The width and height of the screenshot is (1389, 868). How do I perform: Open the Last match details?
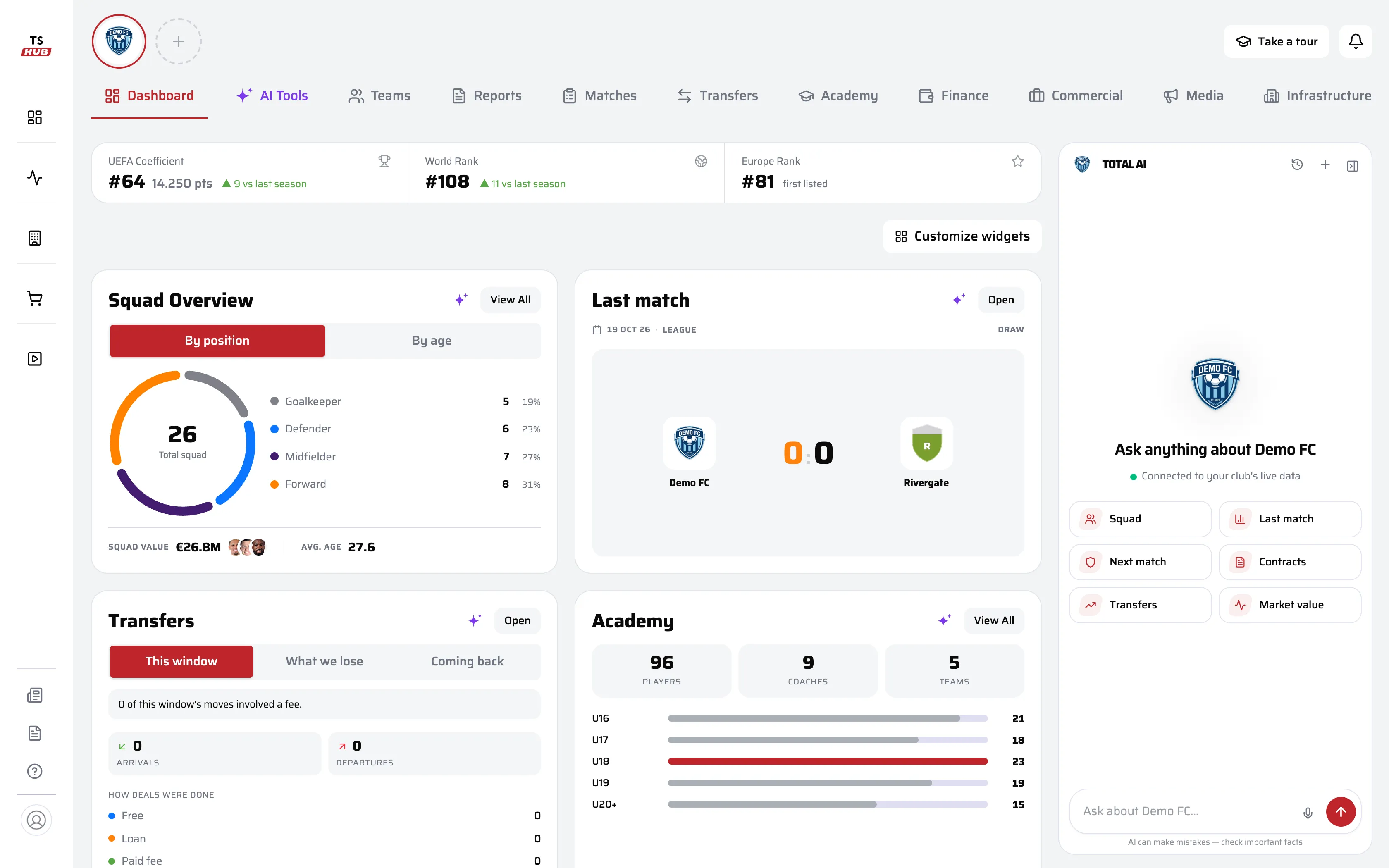[1001, 300]
